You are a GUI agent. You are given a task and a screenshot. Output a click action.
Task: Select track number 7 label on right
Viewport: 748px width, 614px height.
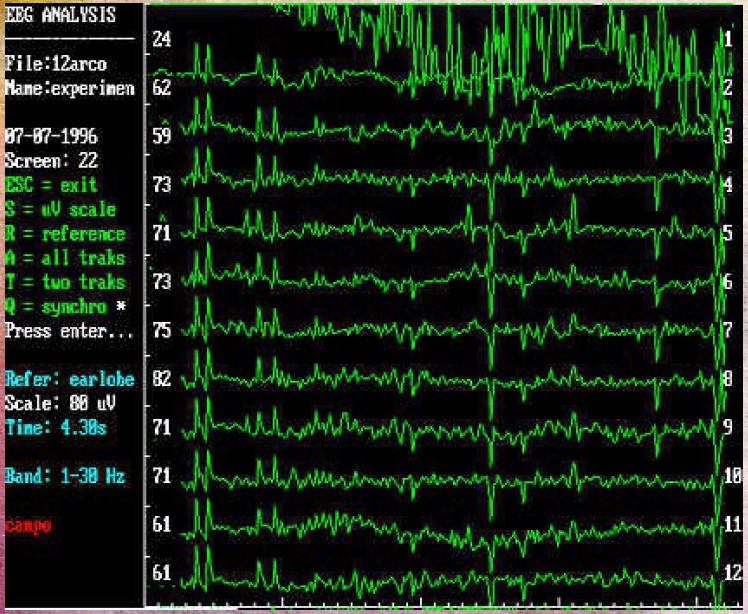(x=728, y=331)
